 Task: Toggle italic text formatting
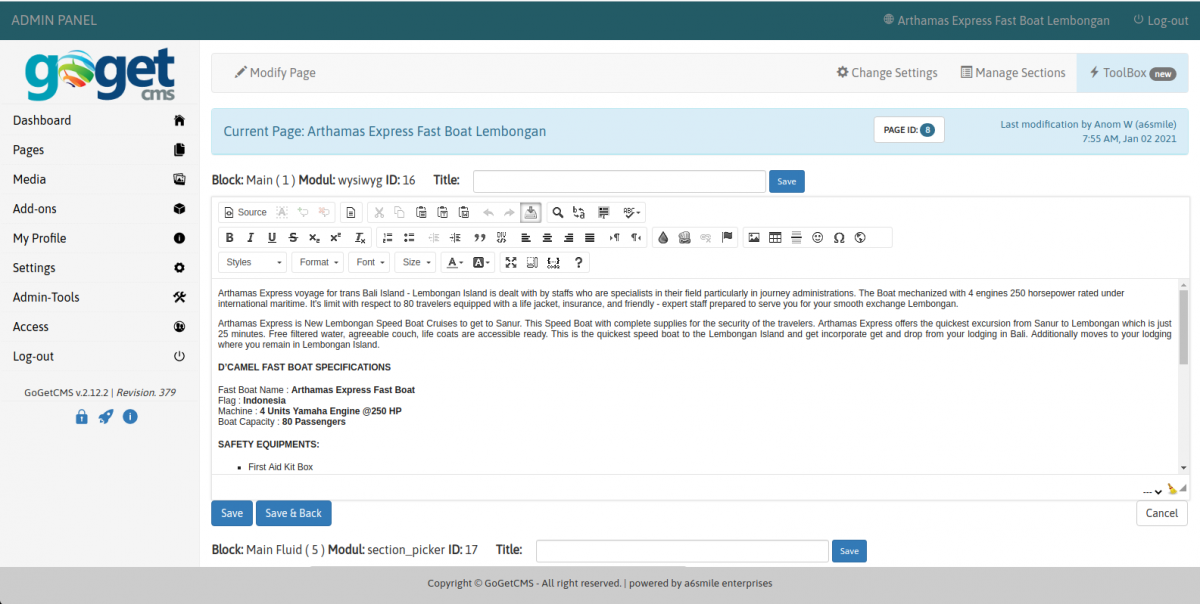[251, 237]
